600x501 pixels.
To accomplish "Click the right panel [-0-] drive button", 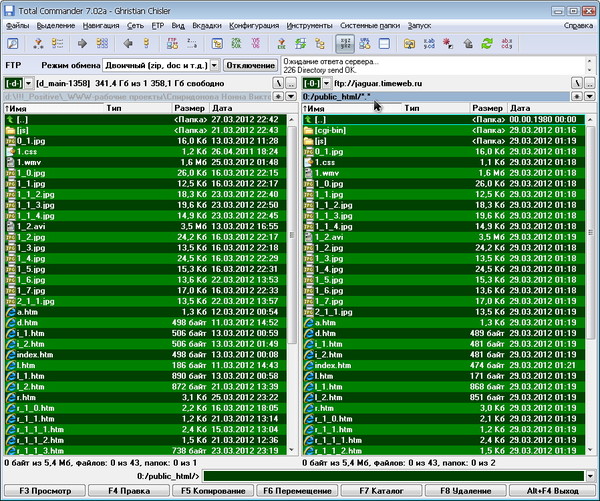I will pos(312,83).
